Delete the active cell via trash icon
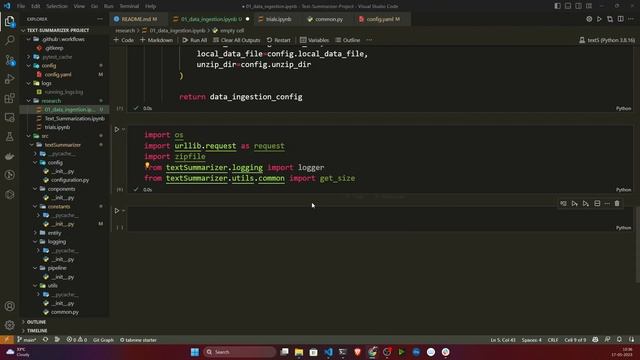Screen dimensions: 640x360 tap(617, 203)
